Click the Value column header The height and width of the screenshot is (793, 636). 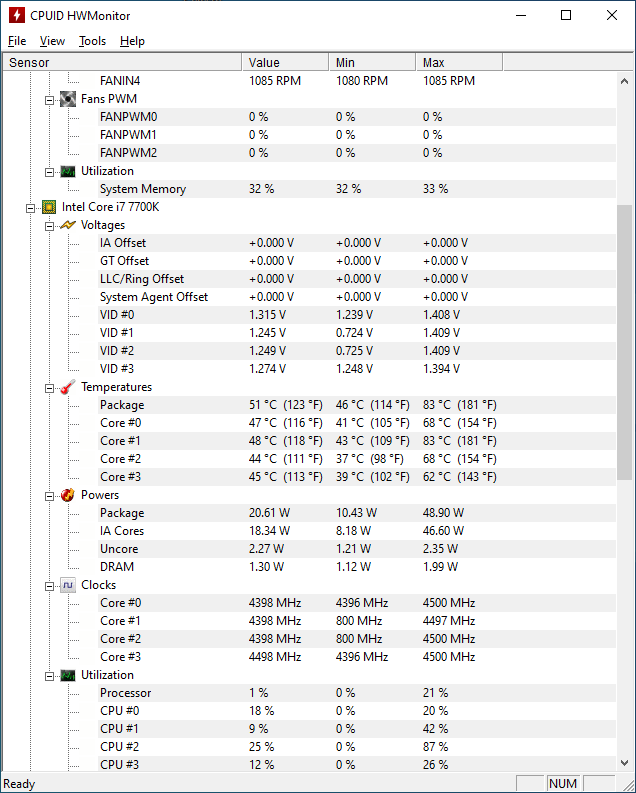[285, 62]
